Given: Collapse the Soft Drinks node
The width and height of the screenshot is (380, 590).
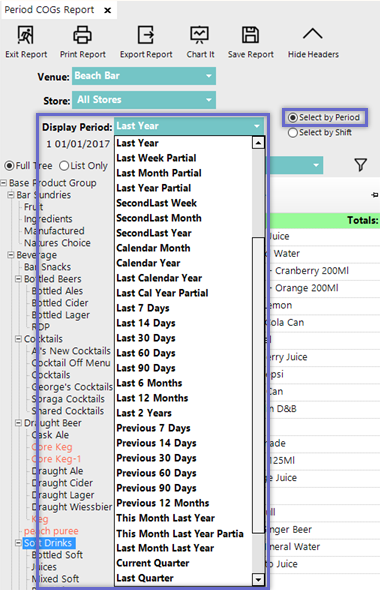Looking at the screenshot, I should click(18, 543).
